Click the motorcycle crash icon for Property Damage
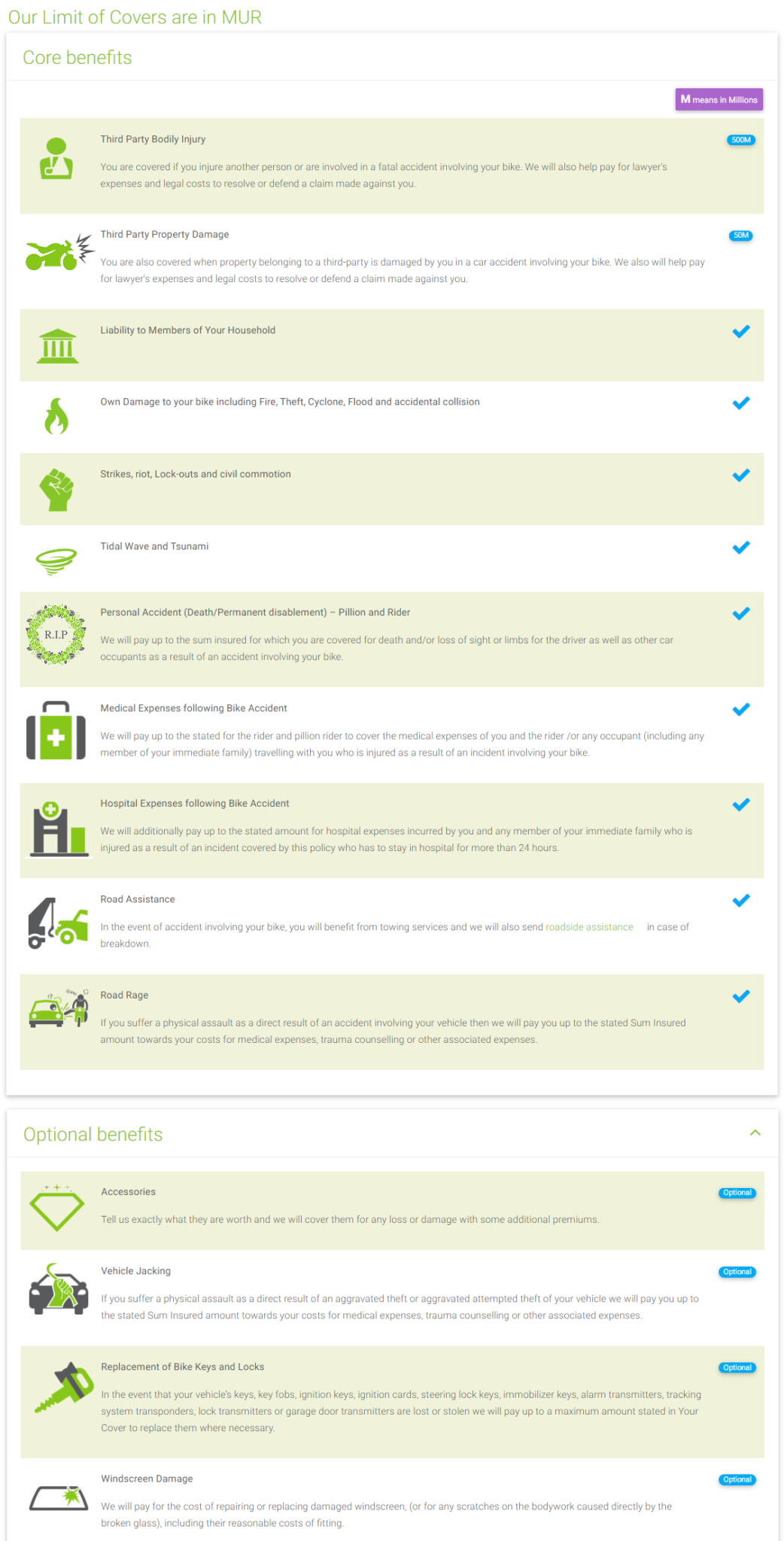 click(59, 252)
